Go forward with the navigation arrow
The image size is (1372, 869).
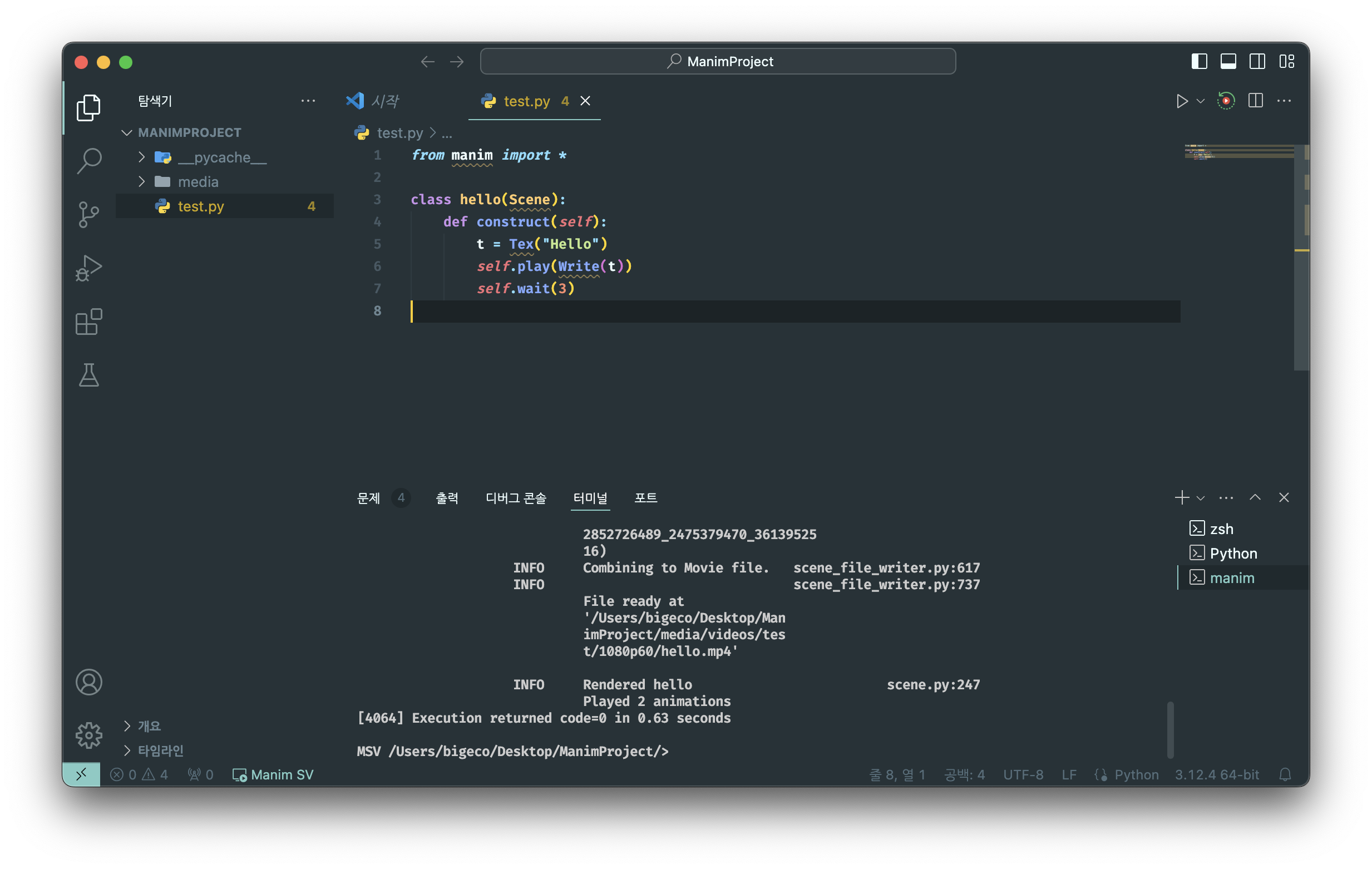coord(457,62)
